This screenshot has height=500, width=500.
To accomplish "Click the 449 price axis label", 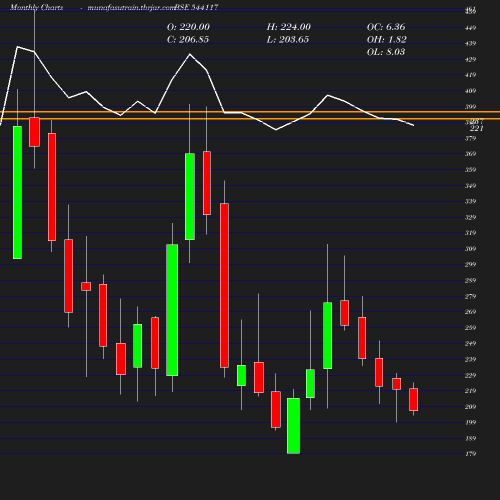I will (471, 28).
